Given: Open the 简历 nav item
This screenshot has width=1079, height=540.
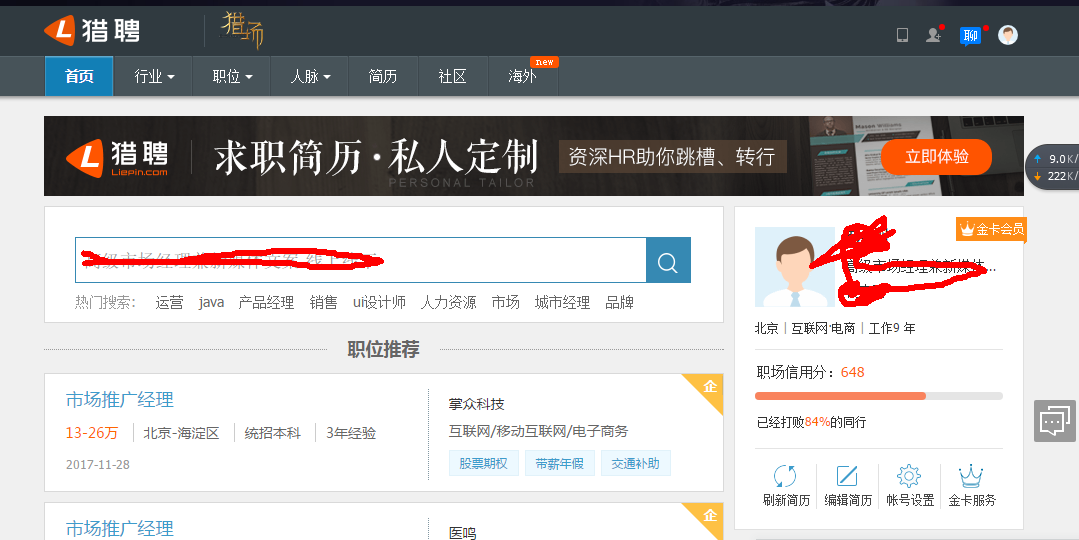Looking at the screenshot, I should point(383,76).
